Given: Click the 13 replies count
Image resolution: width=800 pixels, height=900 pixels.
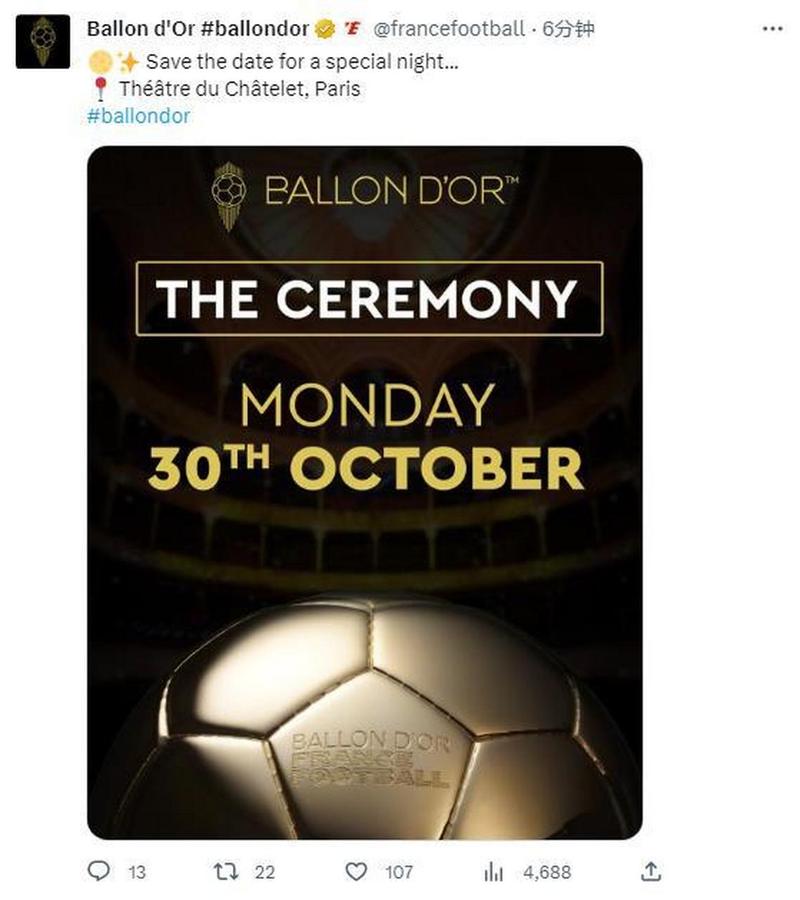Looking at the screenshot, I should pos(137,872).
